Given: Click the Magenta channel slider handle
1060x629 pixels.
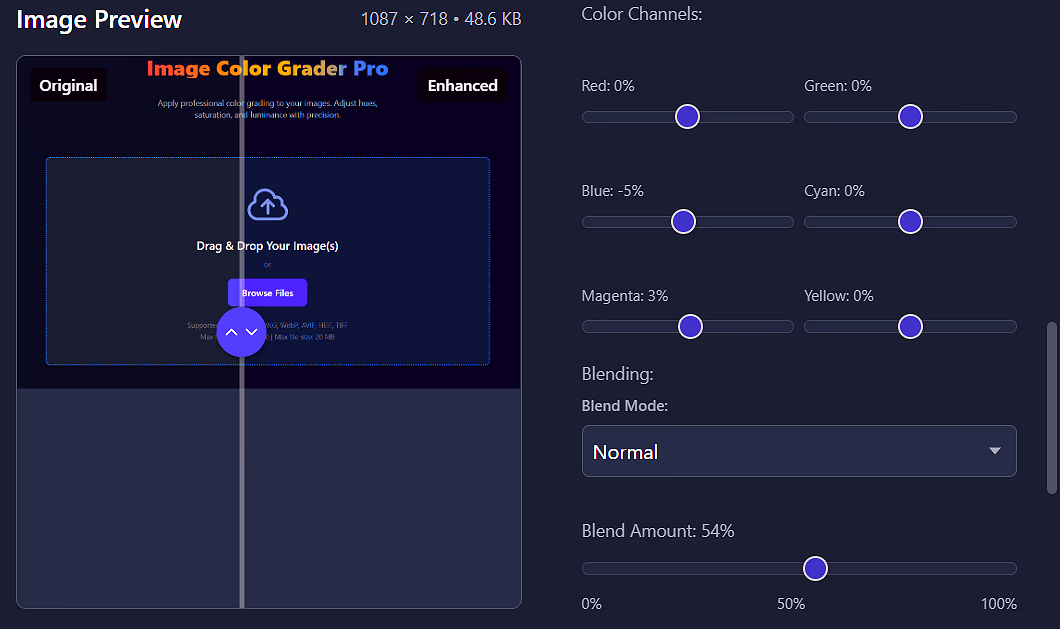Looking at the screenshot, I should click(690, 327).
